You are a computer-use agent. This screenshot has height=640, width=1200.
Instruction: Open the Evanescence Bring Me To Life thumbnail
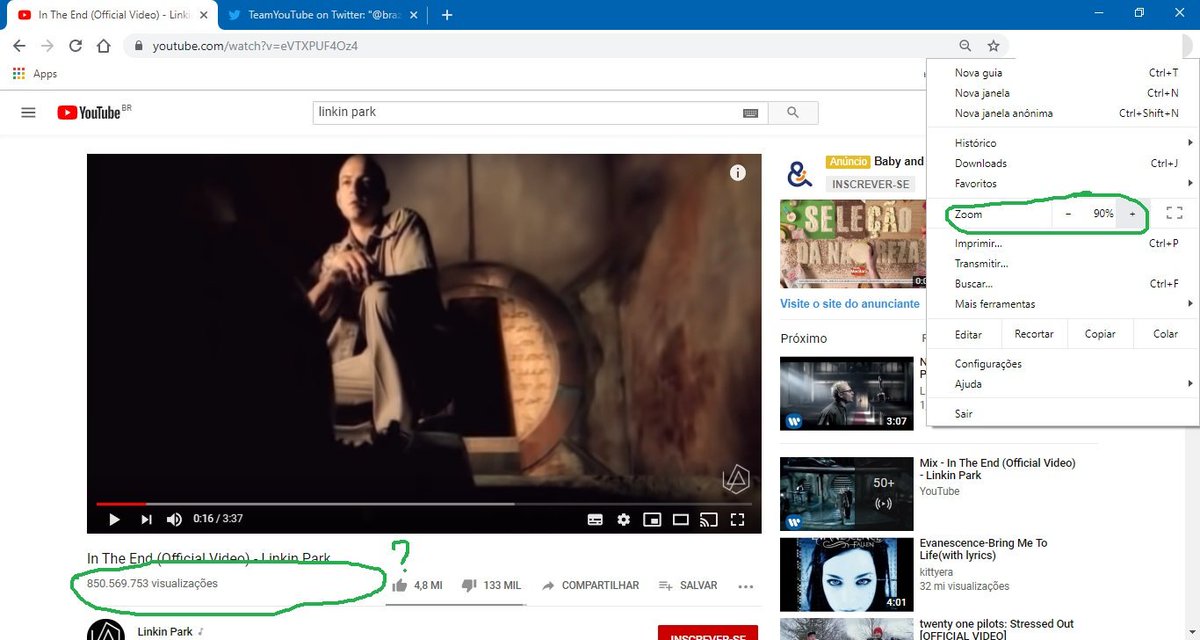846,574
